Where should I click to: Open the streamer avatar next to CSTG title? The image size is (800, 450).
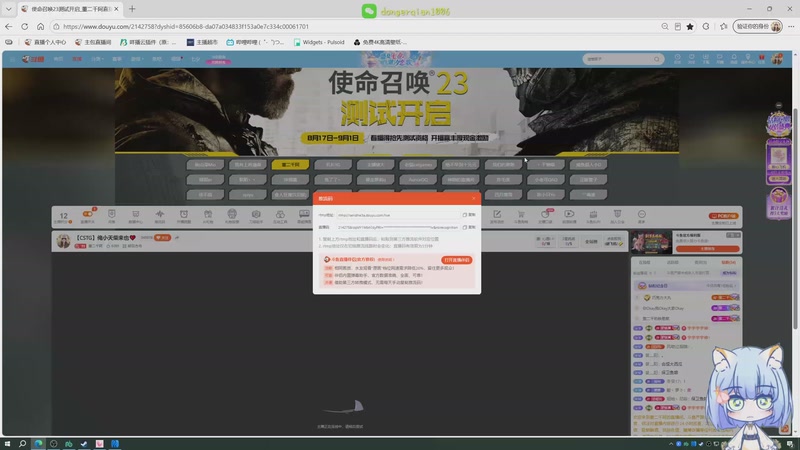pos(63,241)
